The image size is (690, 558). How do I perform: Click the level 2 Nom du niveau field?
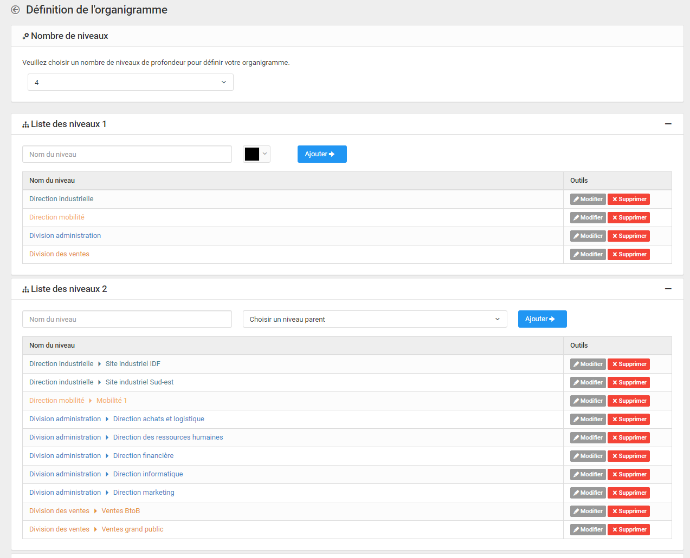click(x=127, y=319)
